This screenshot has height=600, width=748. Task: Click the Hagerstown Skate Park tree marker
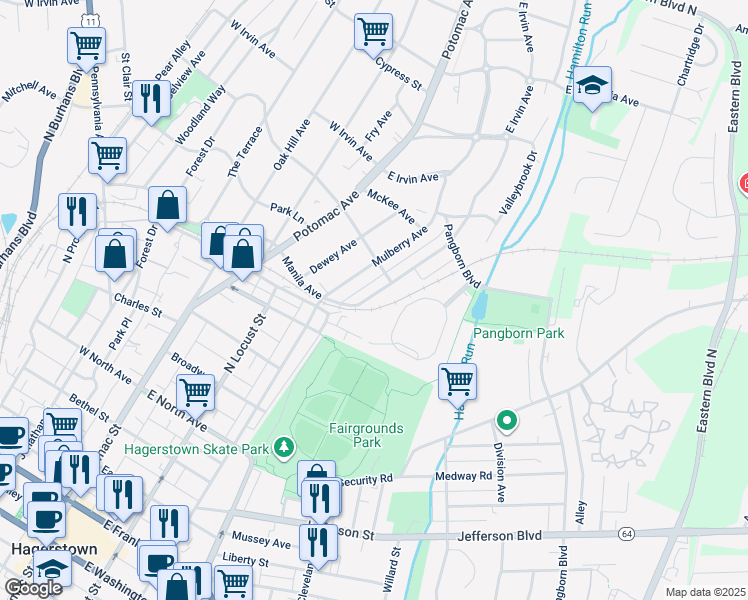285,445
